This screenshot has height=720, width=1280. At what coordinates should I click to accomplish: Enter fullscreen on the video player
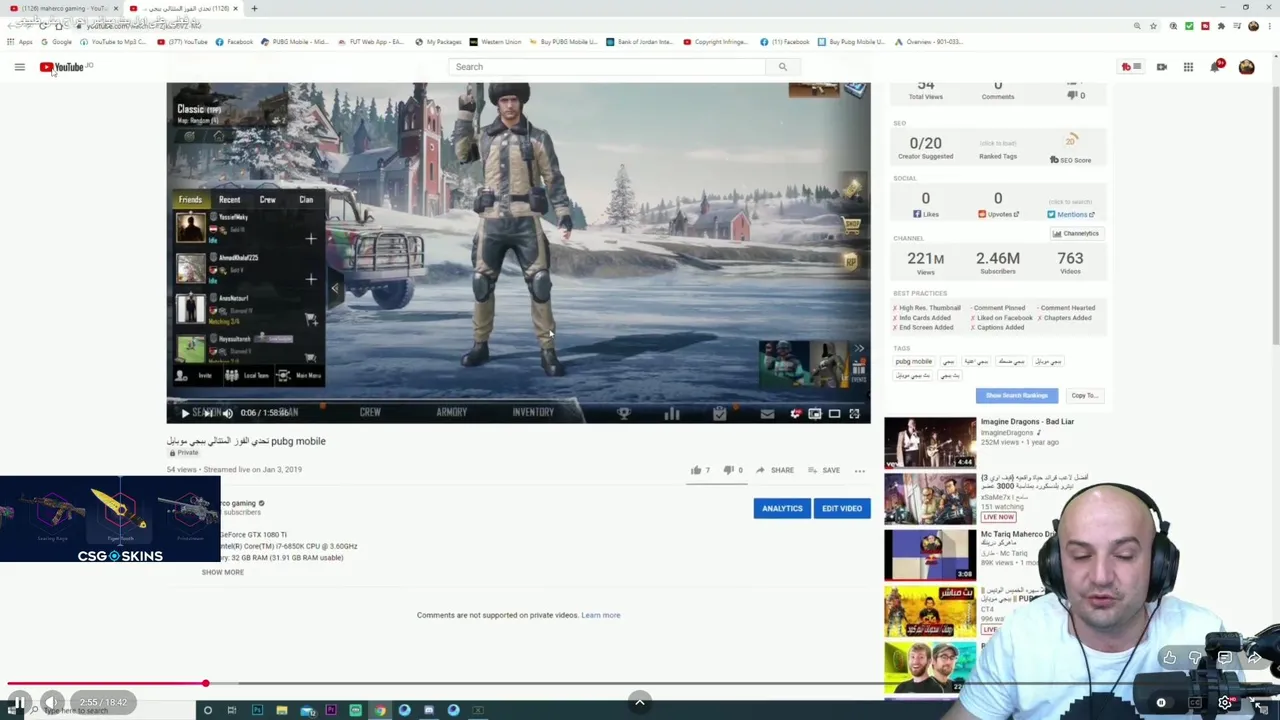[854, 413]
